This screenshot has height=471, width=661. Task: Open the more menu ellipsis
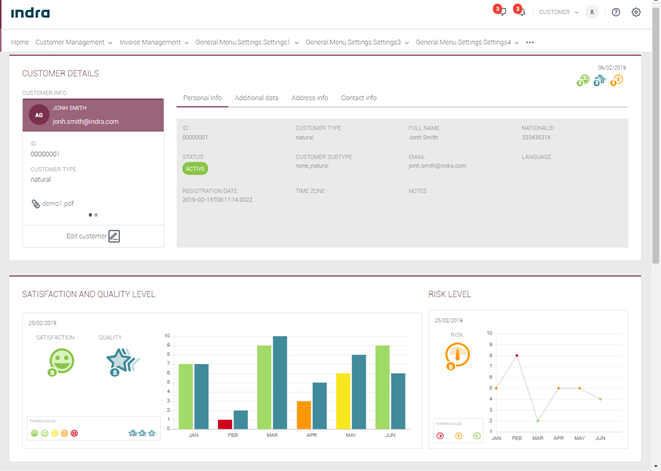[530, 42]
